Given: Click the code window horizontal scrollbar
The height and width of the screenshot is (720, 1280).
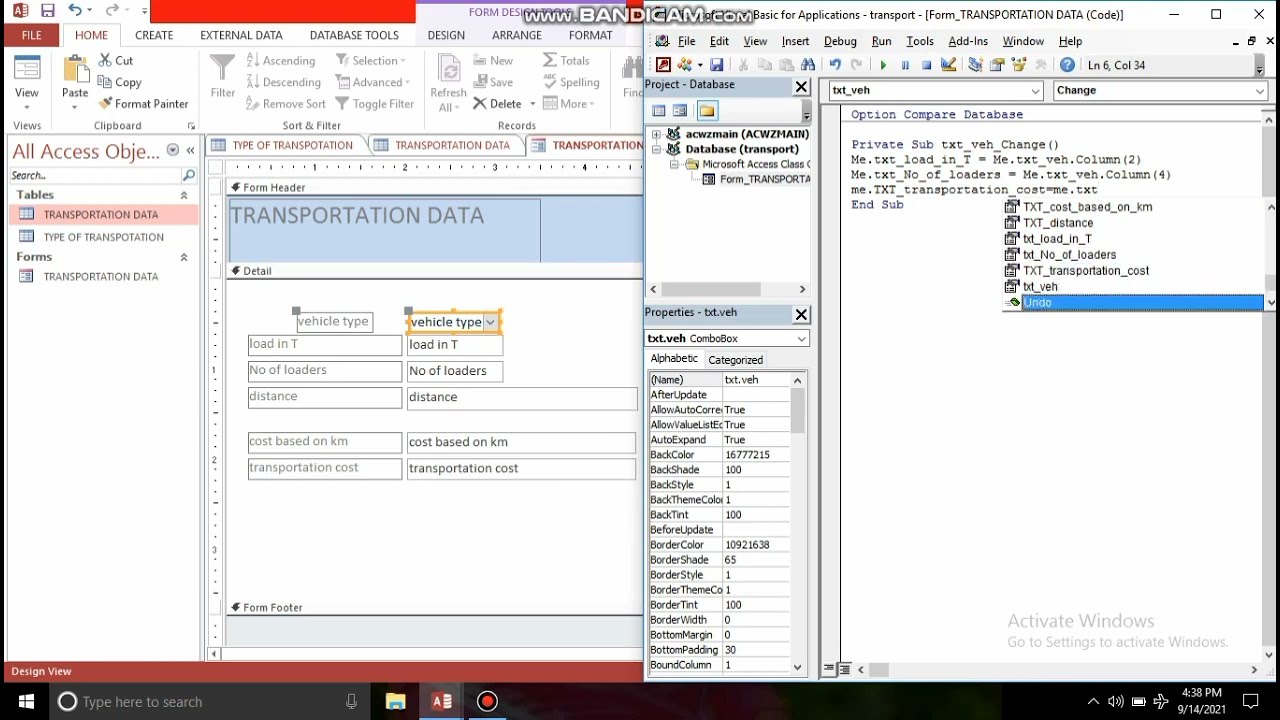Looking at the screenshot, I should [1056, 669].
